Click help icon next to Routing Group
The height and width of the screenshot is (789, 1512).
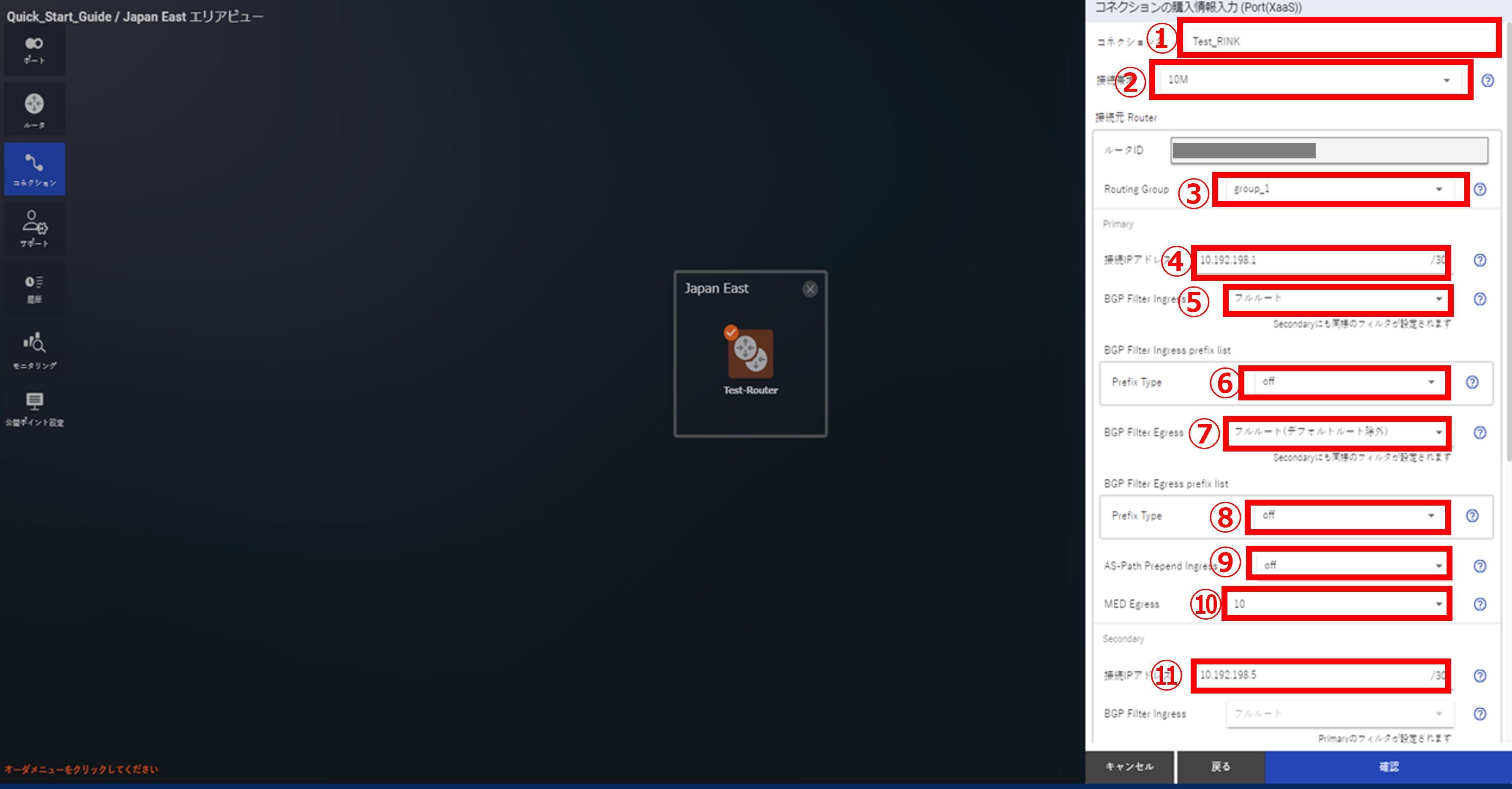click(x=1480, y=189)
